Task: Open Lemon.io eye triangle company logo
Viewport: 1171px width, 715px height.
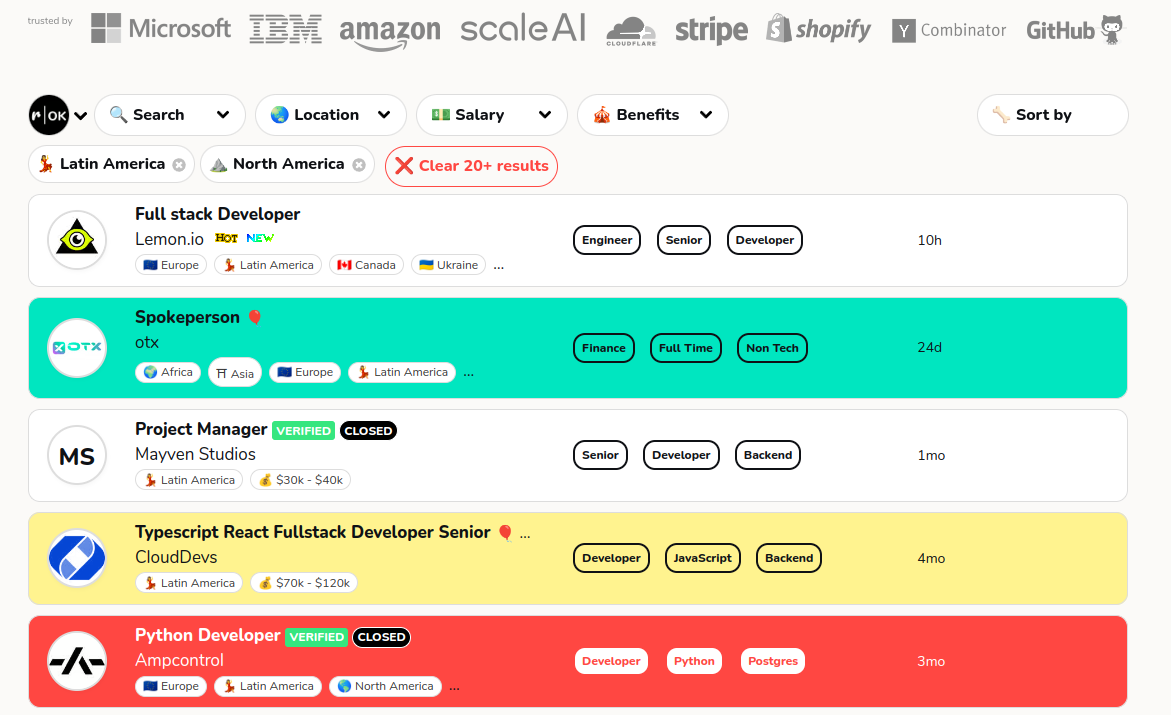Action: [77, 240]
